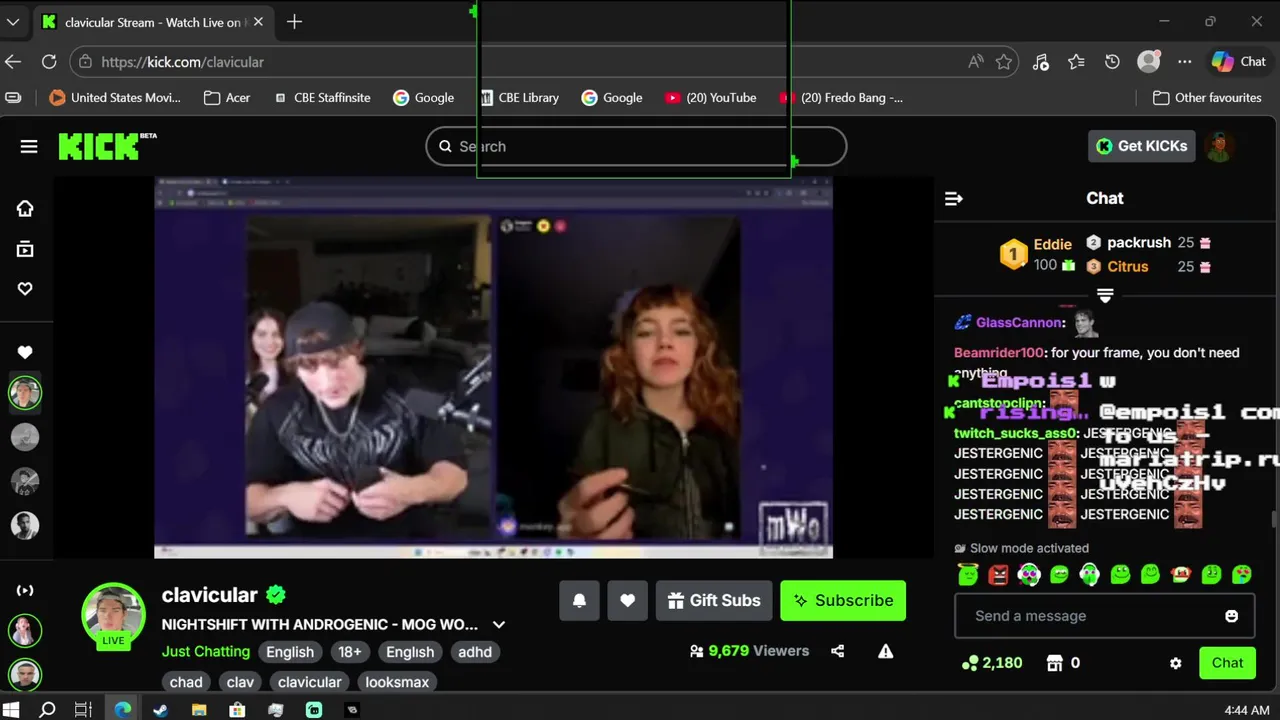
Task: Select clavicular Stream browser tab
Action: click(x=152, y=22)
